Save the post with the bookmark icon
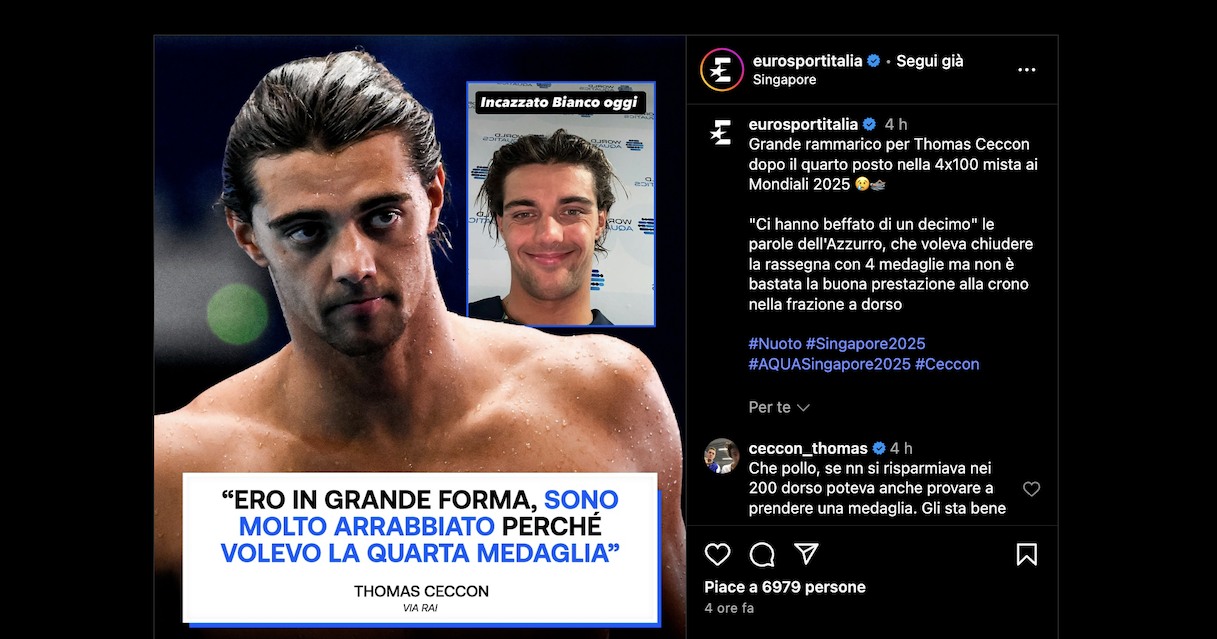 tap(1026, 554)
